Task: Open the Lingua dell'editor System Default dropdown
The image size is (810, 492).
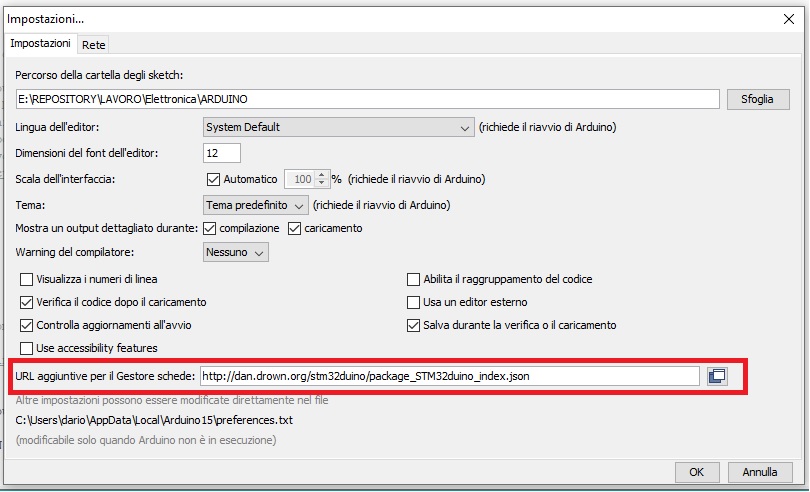Action: click(x=337, y=127)
